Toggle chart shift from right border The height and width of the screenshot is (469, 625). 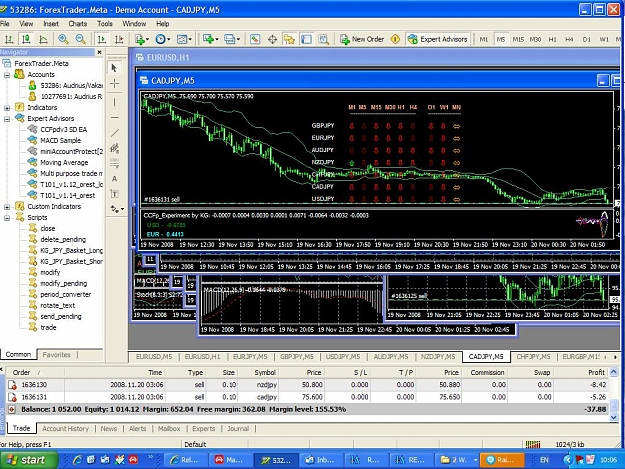[119, 39]
